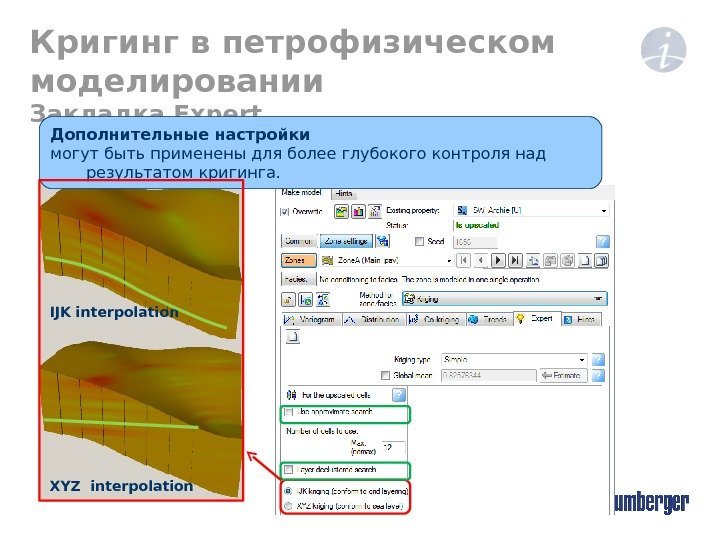Switch to the Make model tab
Screen dimensions: 720x540
tap(301, 192)
